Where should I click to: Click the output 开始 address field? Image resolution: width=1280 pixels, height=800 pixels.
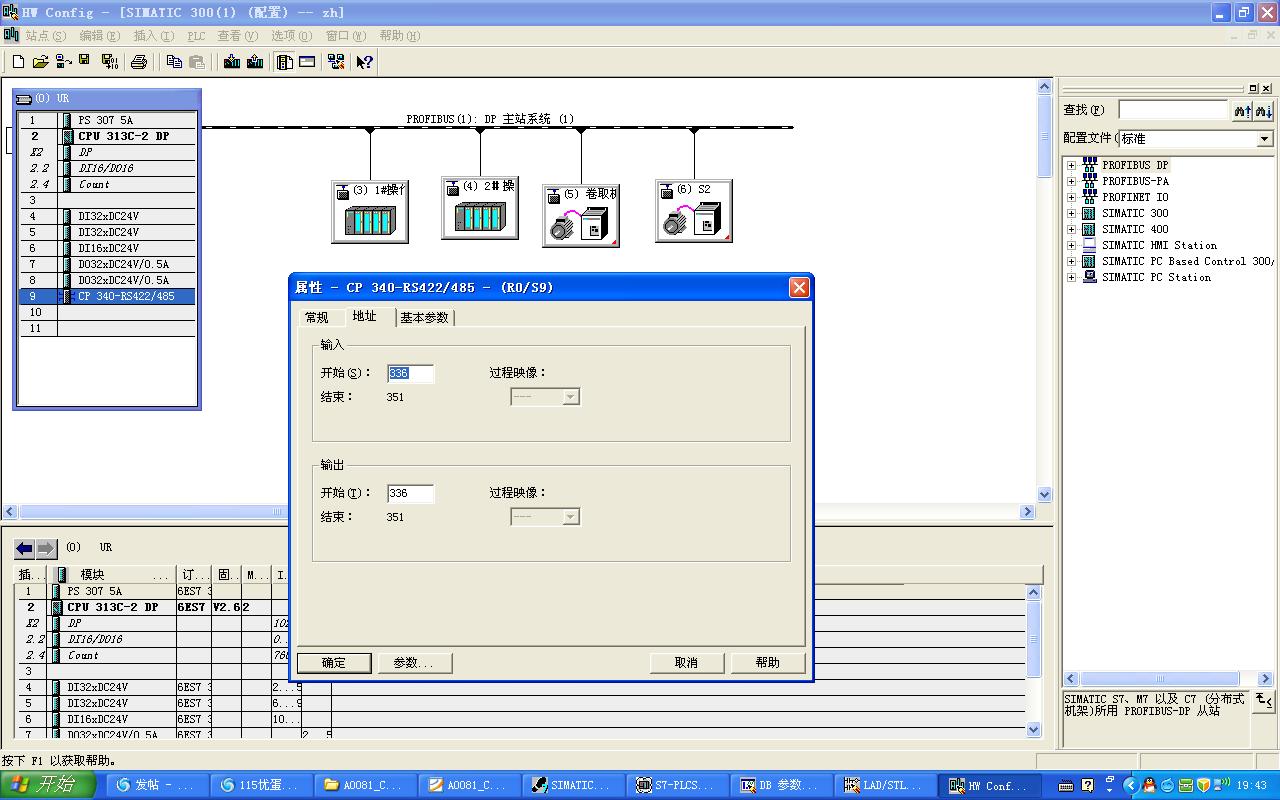[410, 493]
